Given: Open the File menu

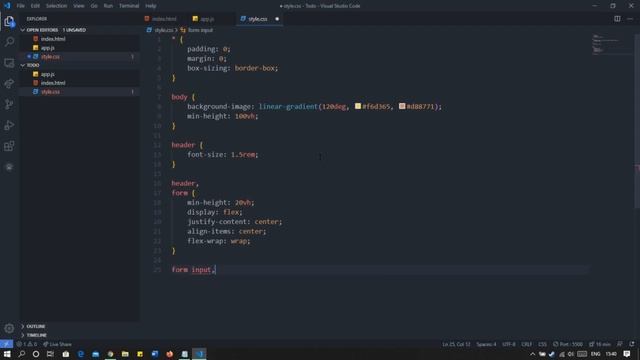Looking at the screenshot, I should coord(20,6).
